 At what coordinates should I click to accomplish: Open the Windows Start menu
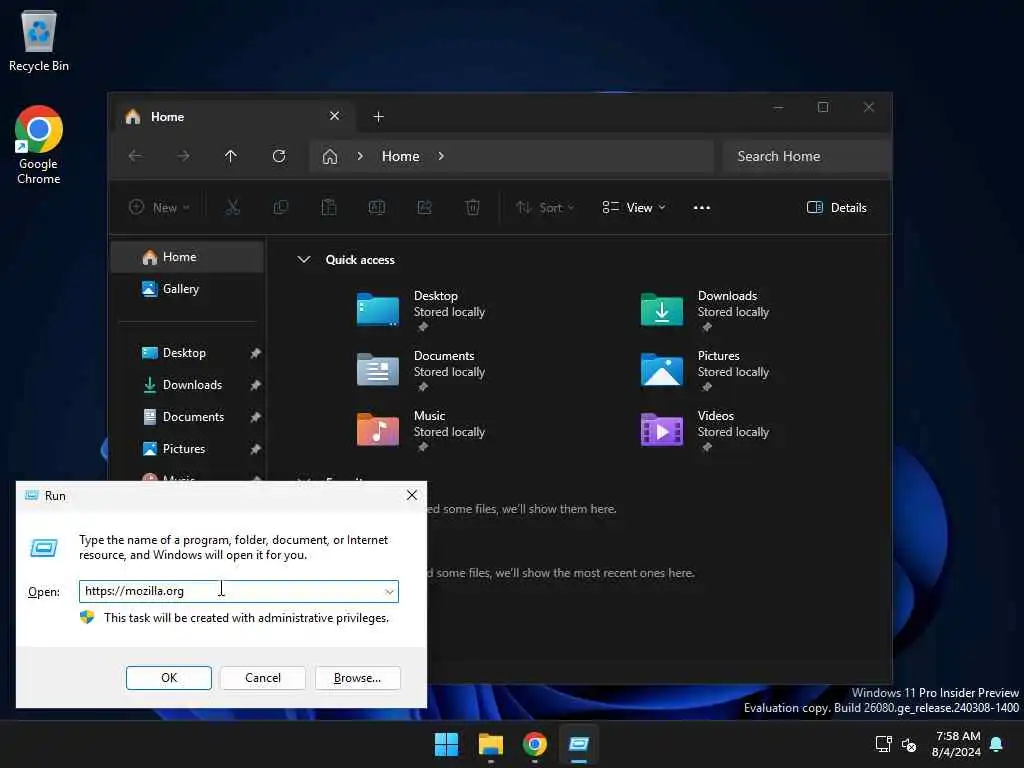click(x=446, y=744)
